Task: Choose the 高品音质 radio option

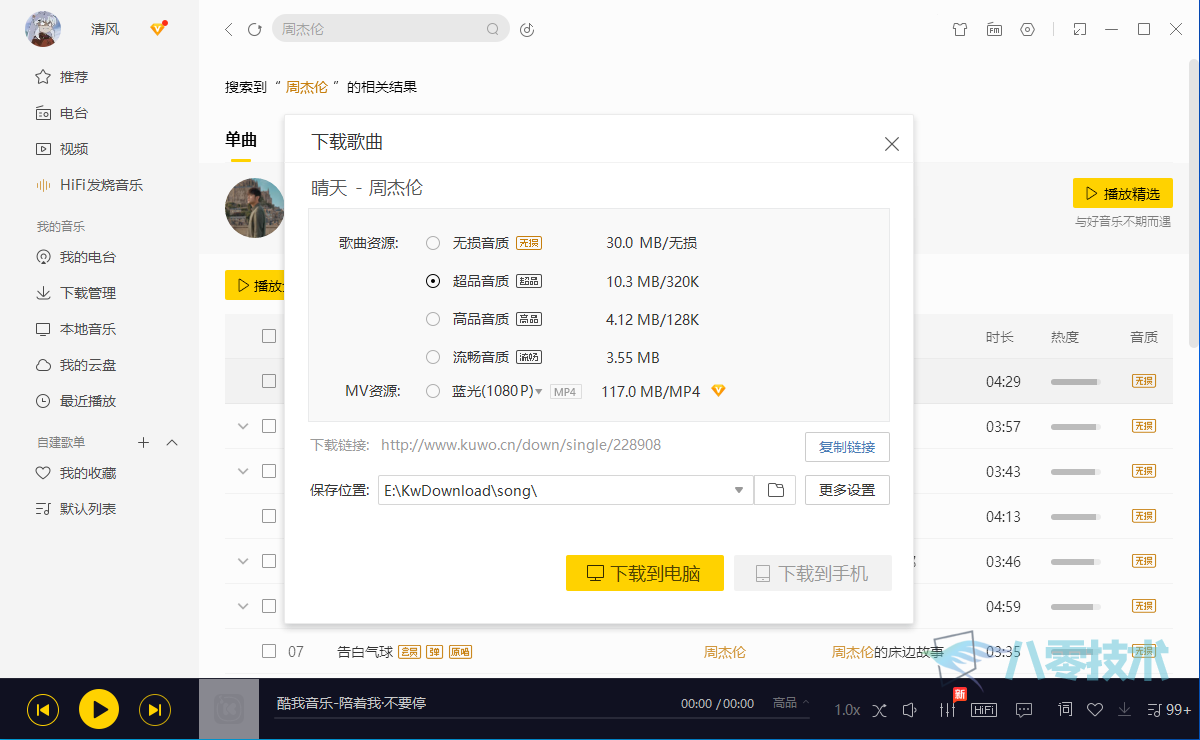Action: (433, 319)
